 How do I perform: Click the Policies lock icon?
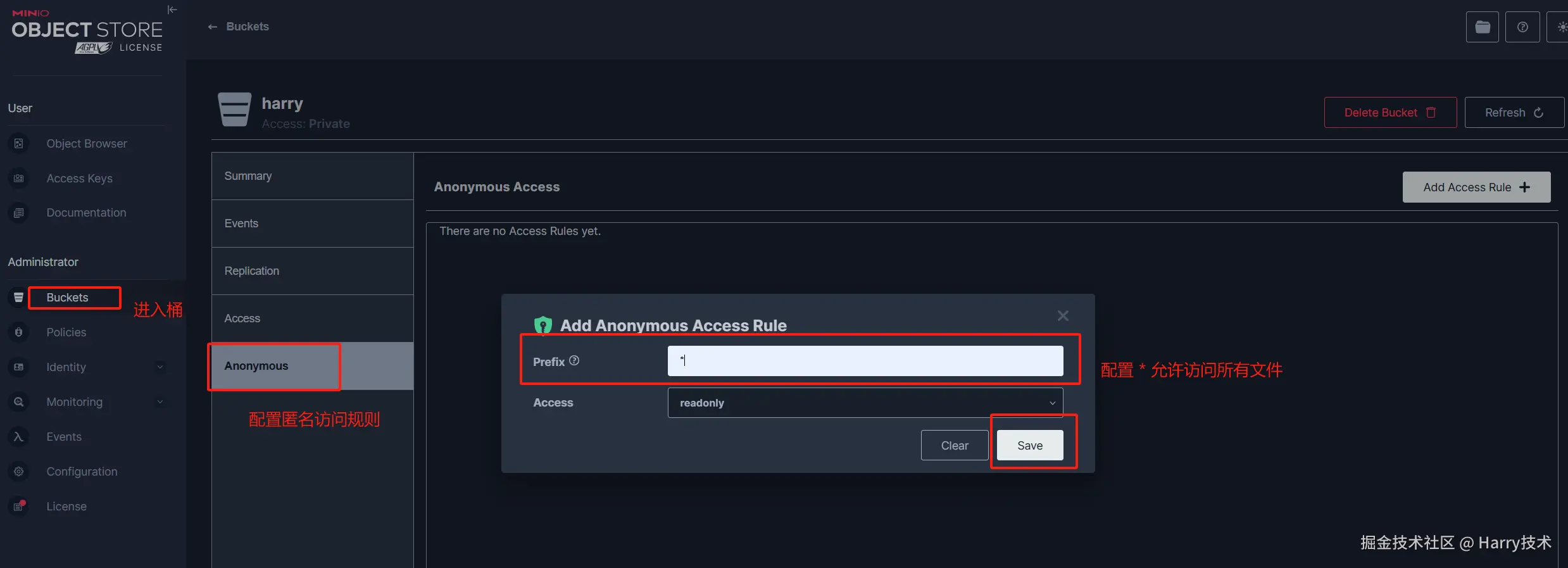(19, 332)
